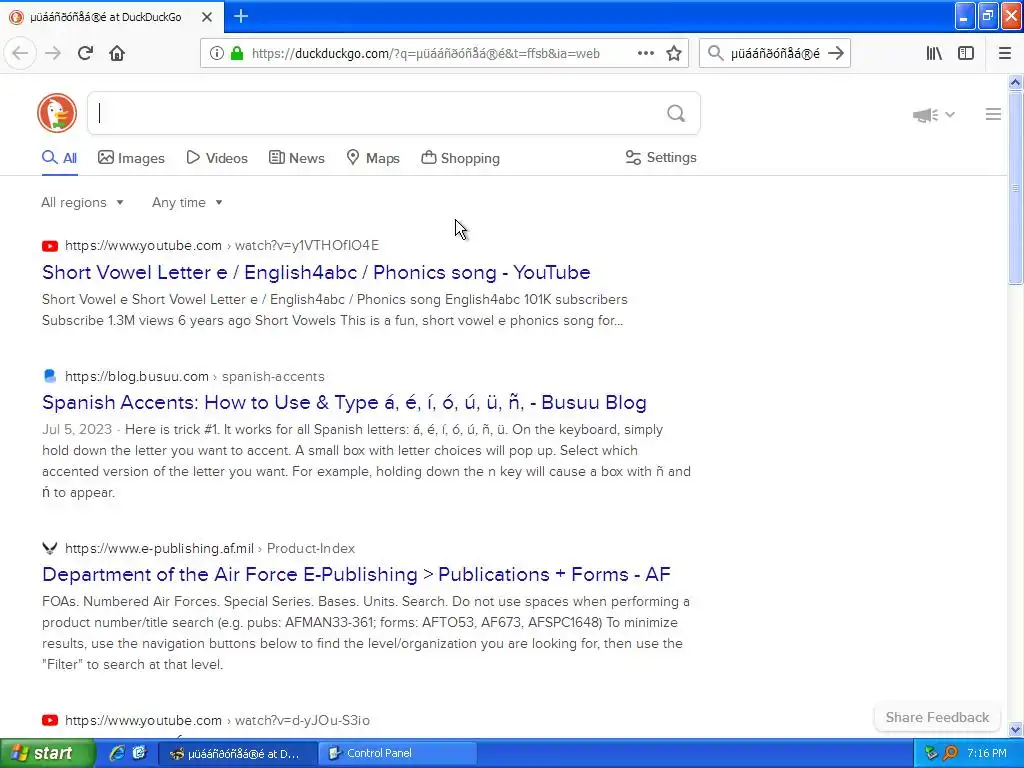Go back to the previous page

[x=20, y=53]
